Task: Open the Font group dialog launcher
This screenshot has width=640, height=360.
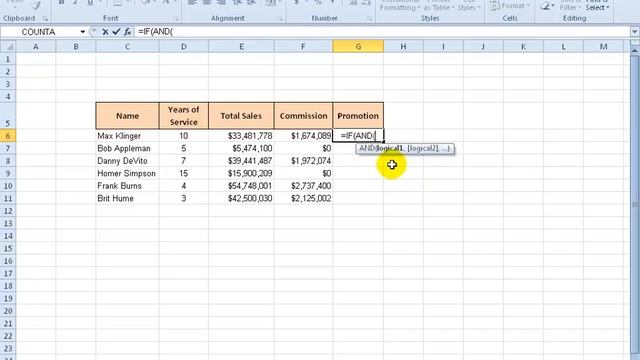Action: click(x=176, y=19)
